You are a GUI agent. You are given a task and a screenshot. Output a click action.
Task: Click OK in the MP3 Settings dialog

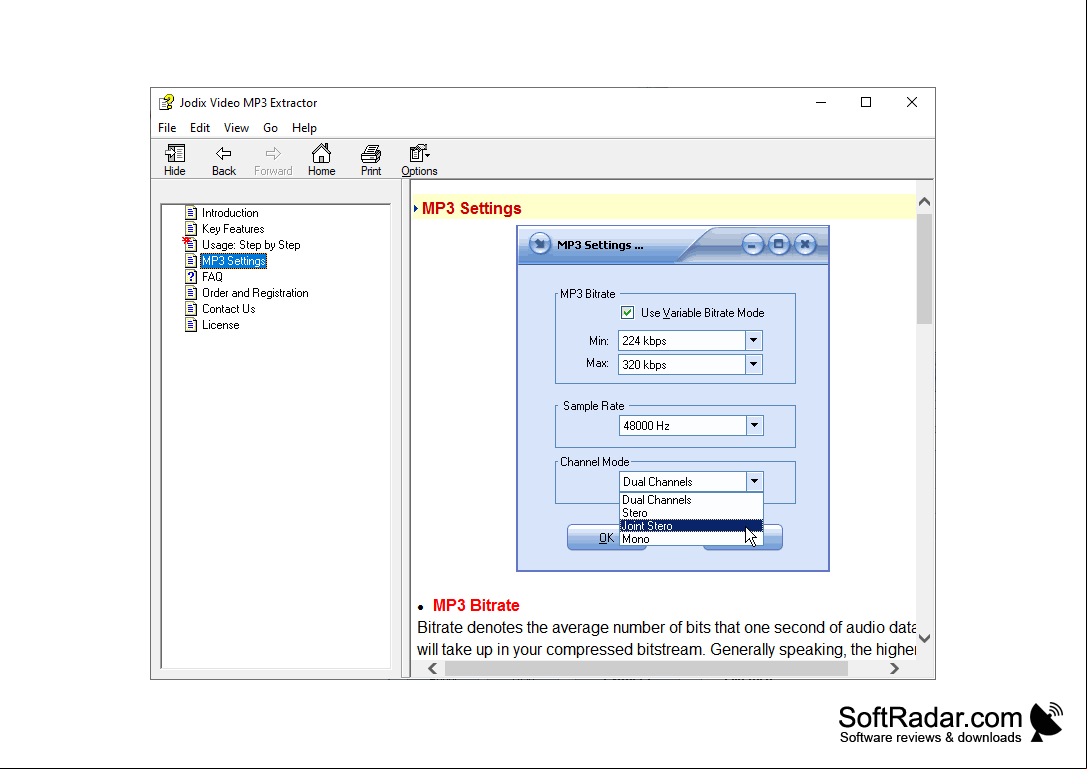[593, 537]
